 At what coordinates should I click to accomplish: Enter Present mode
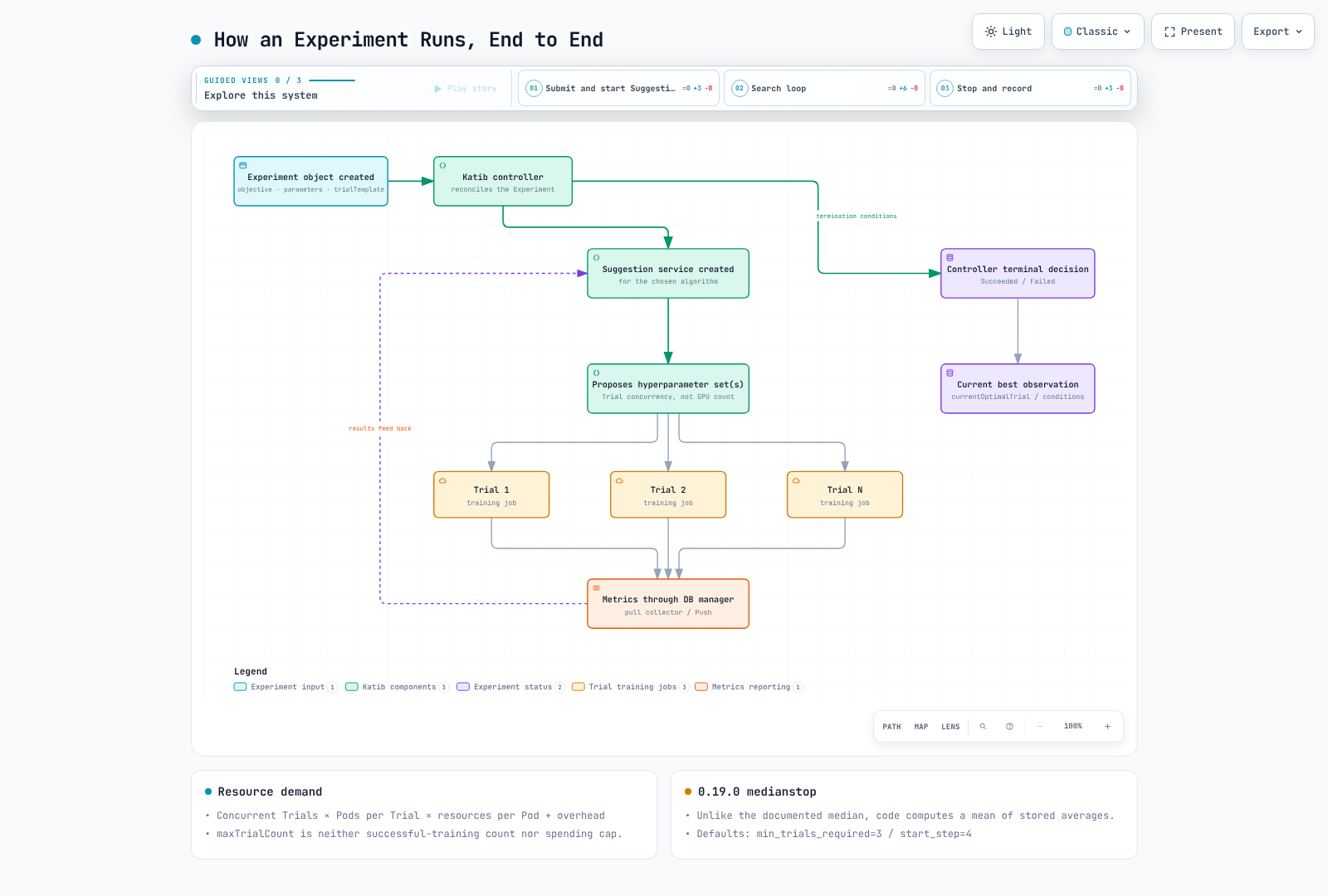tap(1193, 32)
